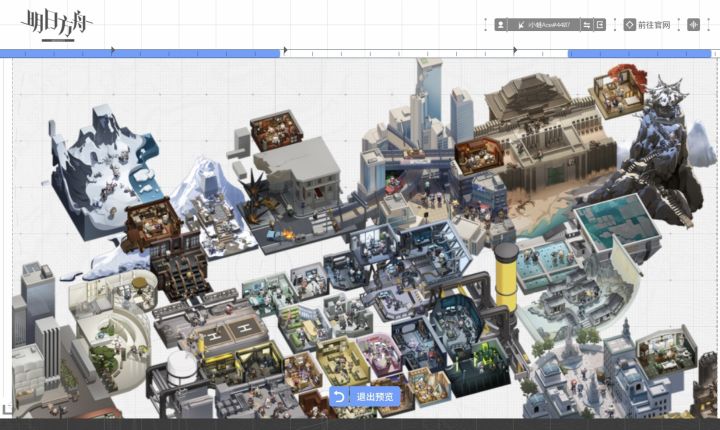Select the red-tree room at top right
This screenshot has height=430, width=720.
(x=617, y=91)
